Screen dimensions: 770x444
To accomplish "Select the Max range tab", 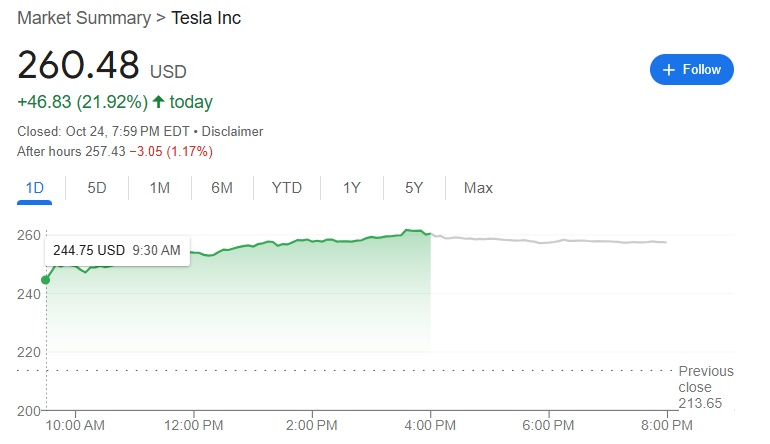I will (478, 188).
